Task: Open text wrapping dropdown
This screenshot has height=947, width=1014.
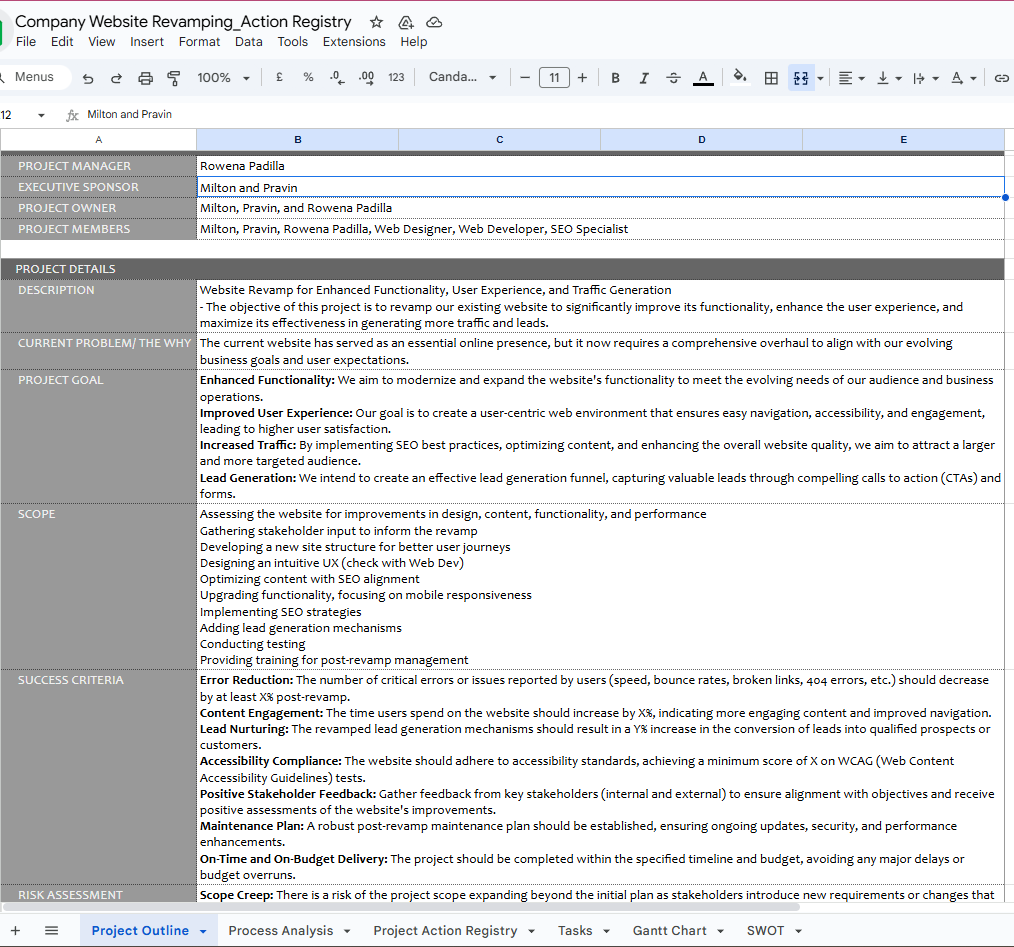Action: tap(925, 78)
